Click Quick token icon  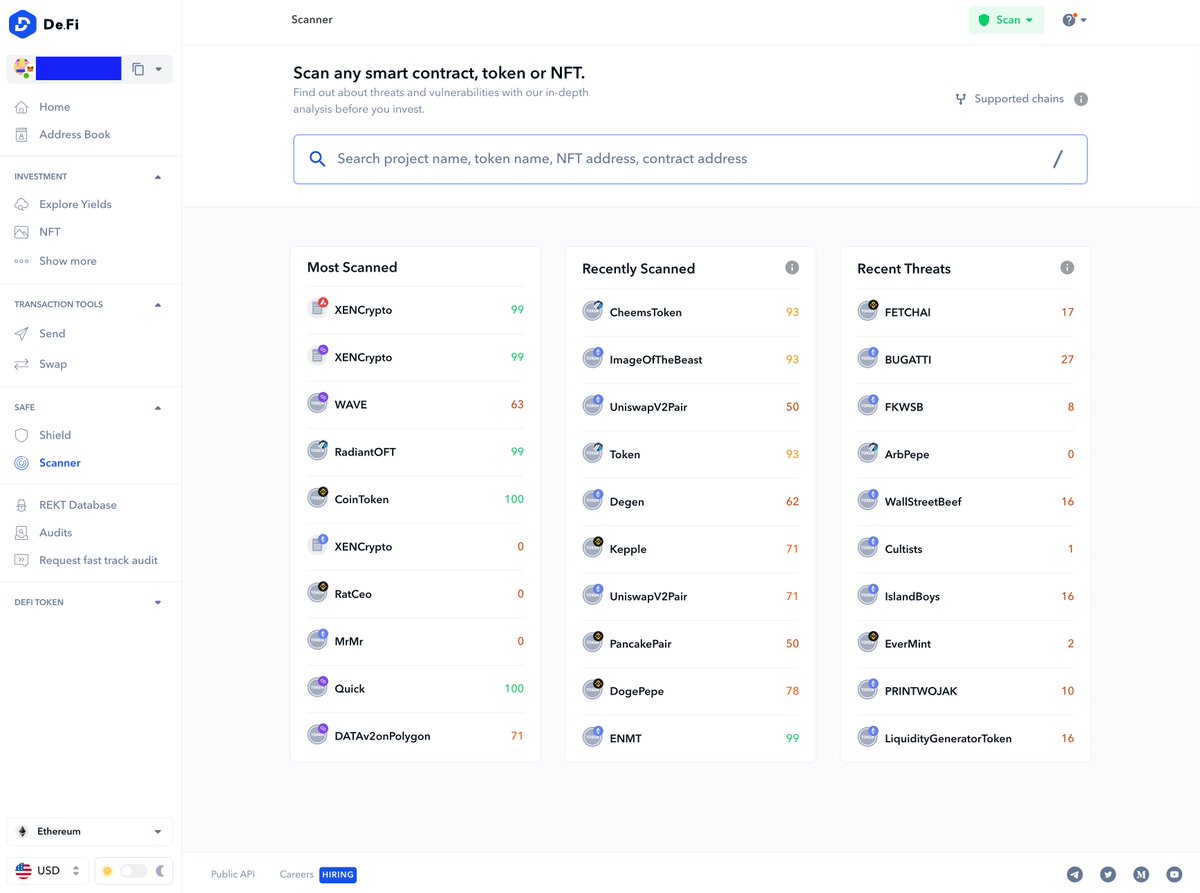coord(318,687)
